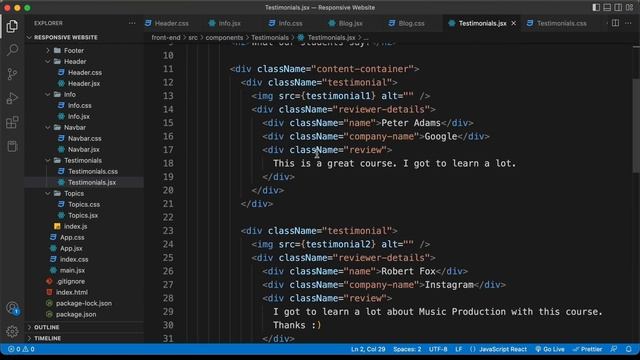Click the word Instagram on line 27

(449, 285)
